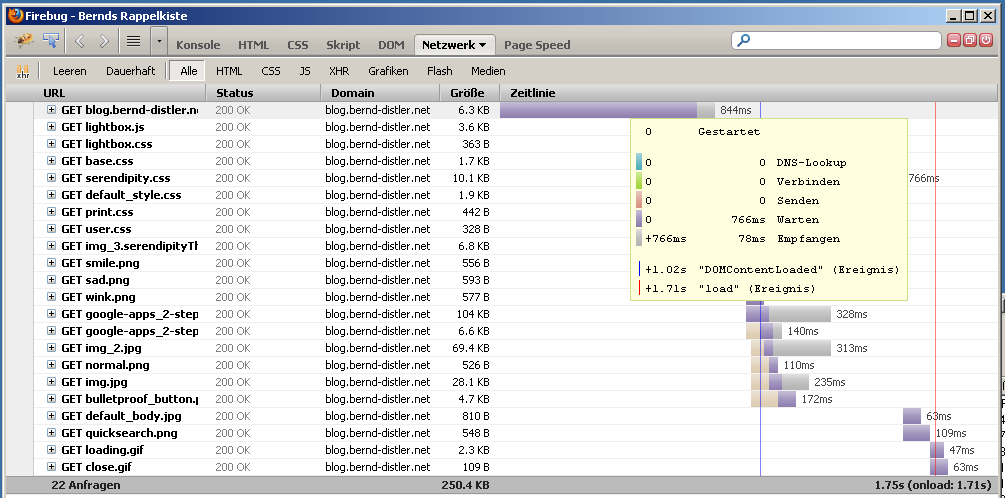Screen dimensions: 1005x498
Task: Enable the Grafiken request filter
Action: [388, 71]
